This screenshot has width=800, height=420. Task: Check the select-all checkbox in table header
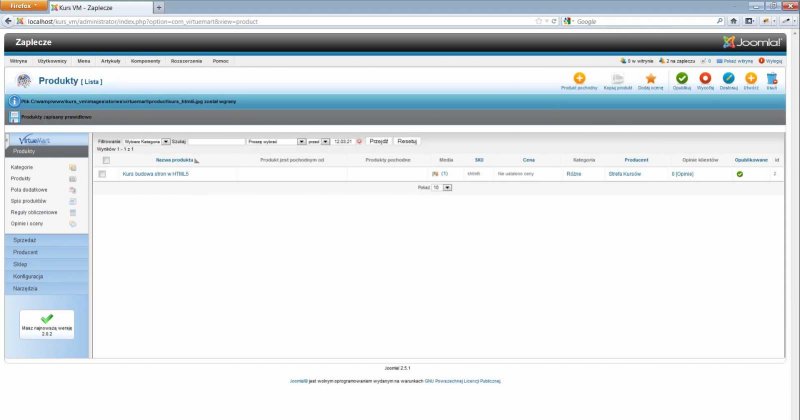(105, 160)
